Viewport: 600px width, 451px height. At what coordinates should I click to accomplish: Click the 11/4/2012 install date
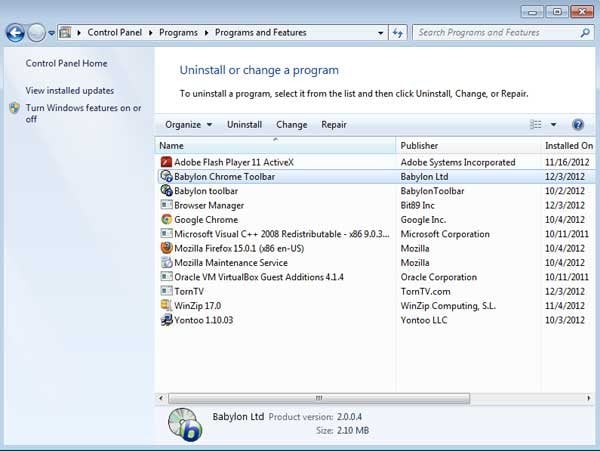coord(565,306)
